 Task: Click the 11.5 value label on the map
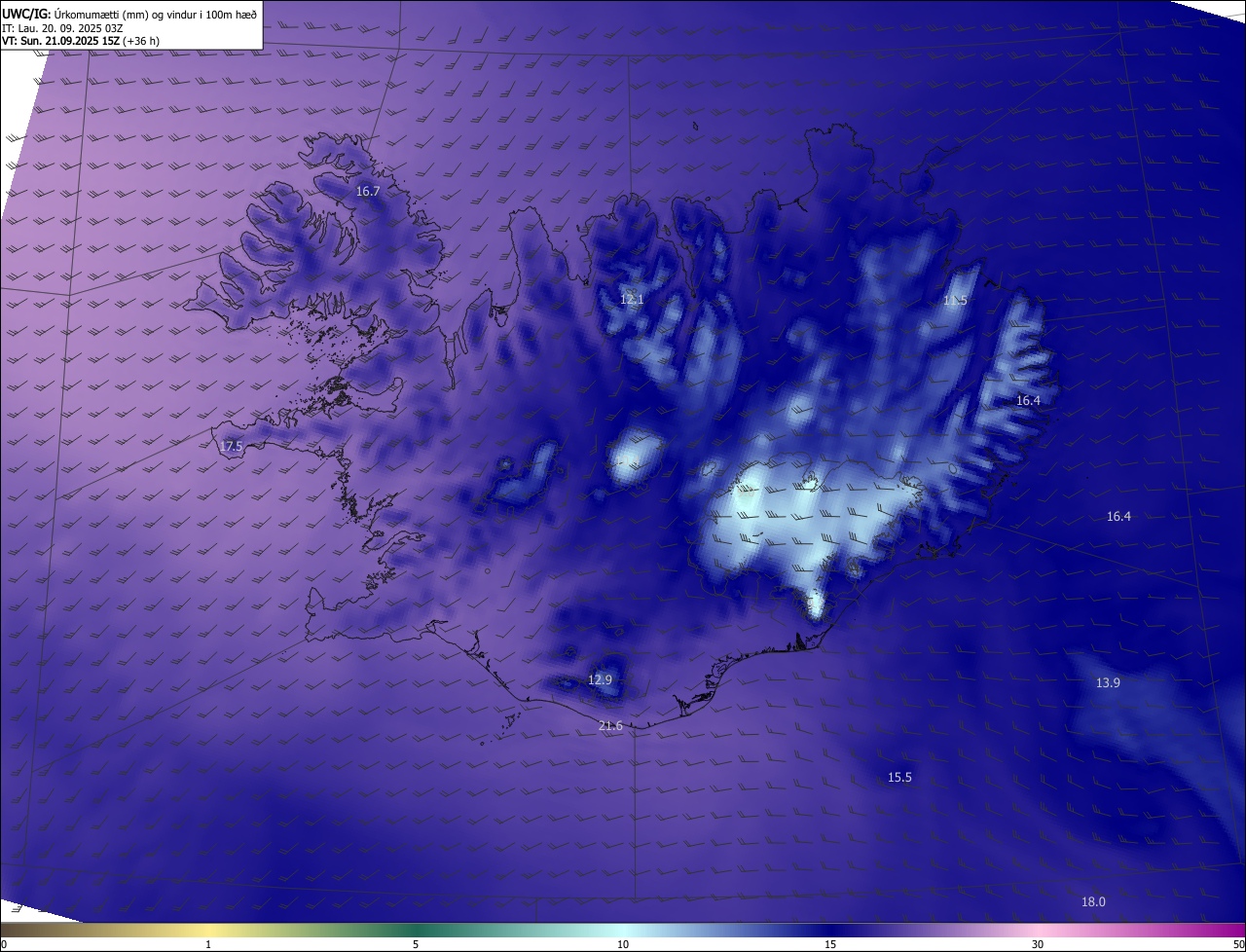(956, 301)
